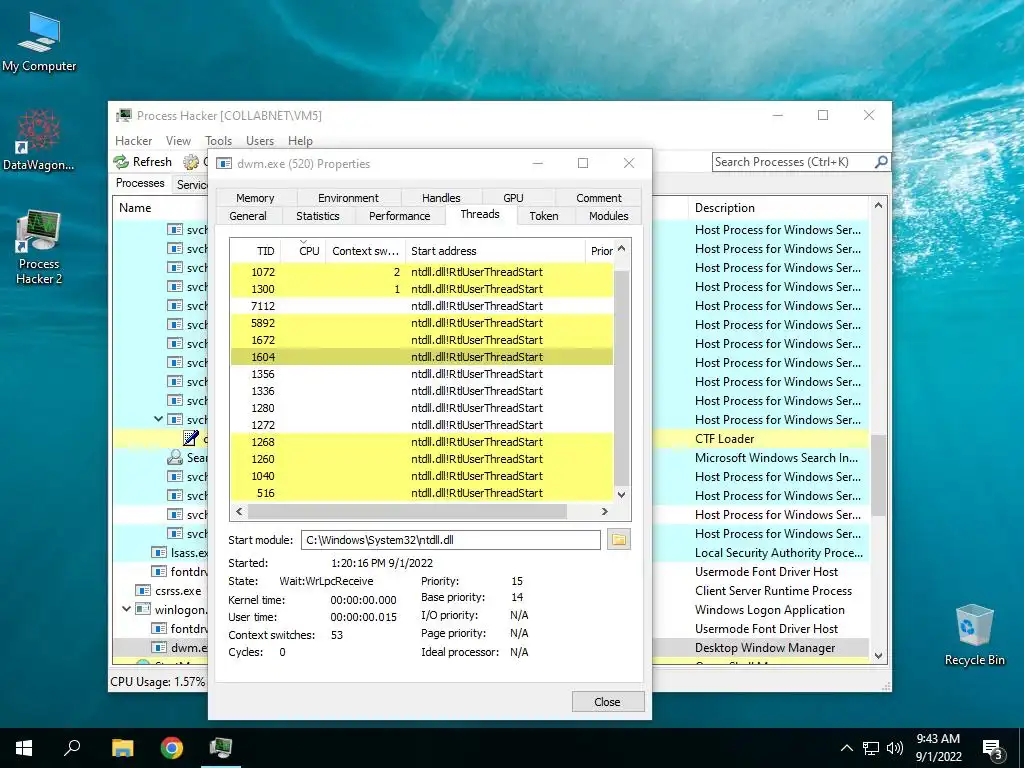Collapse the svchost tree node above CTF Loader
Screen dimensions: 1024x768
(x=158, y=419)
